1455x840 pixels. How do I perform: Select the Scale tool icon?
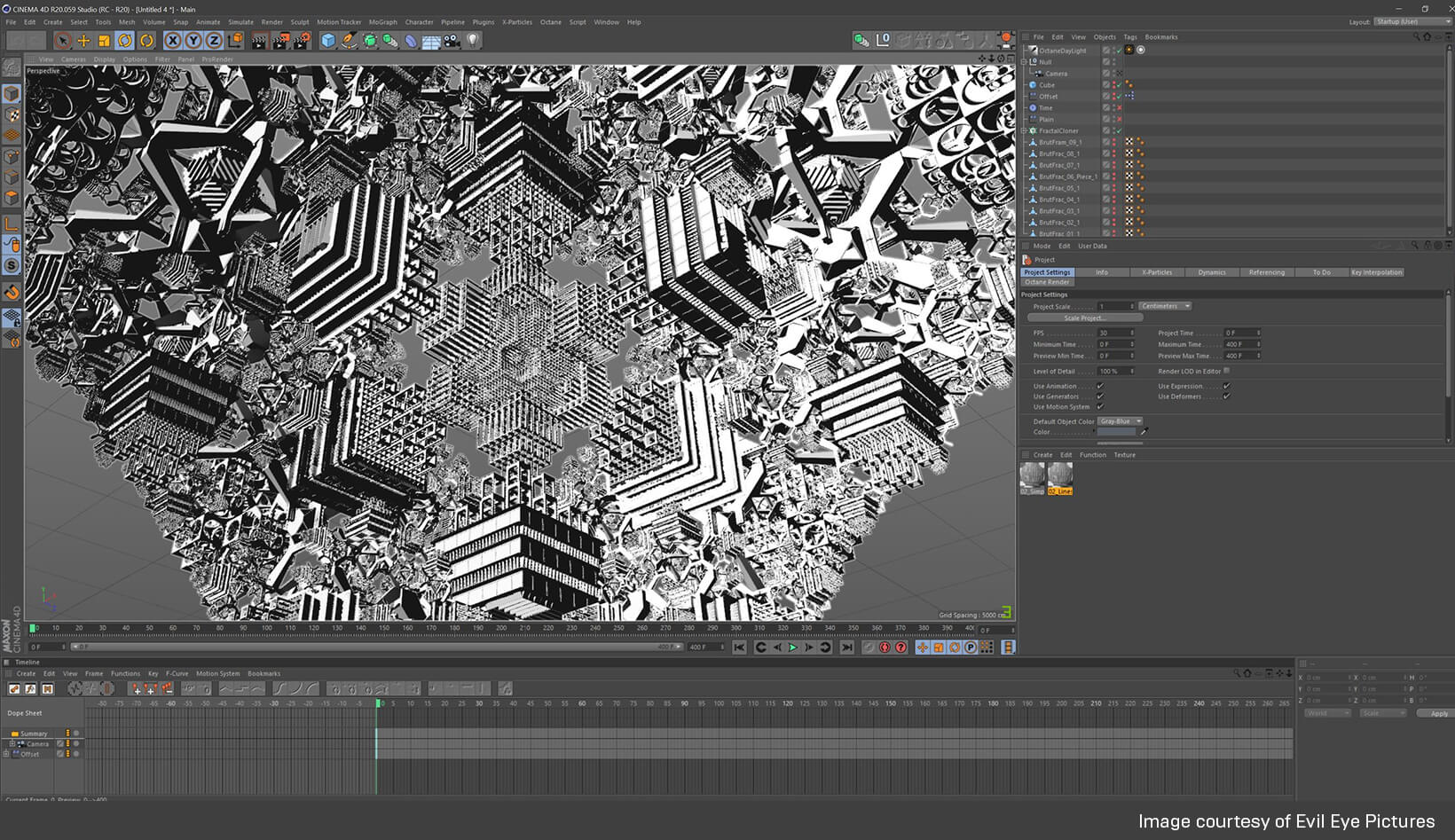point(104,41)
